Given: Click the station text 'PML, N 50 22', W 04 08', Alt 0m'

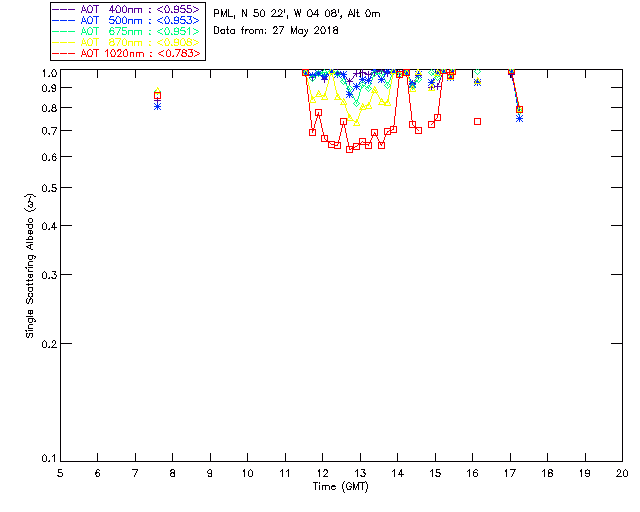Looking at the screenshot, I should click(297, 14).
